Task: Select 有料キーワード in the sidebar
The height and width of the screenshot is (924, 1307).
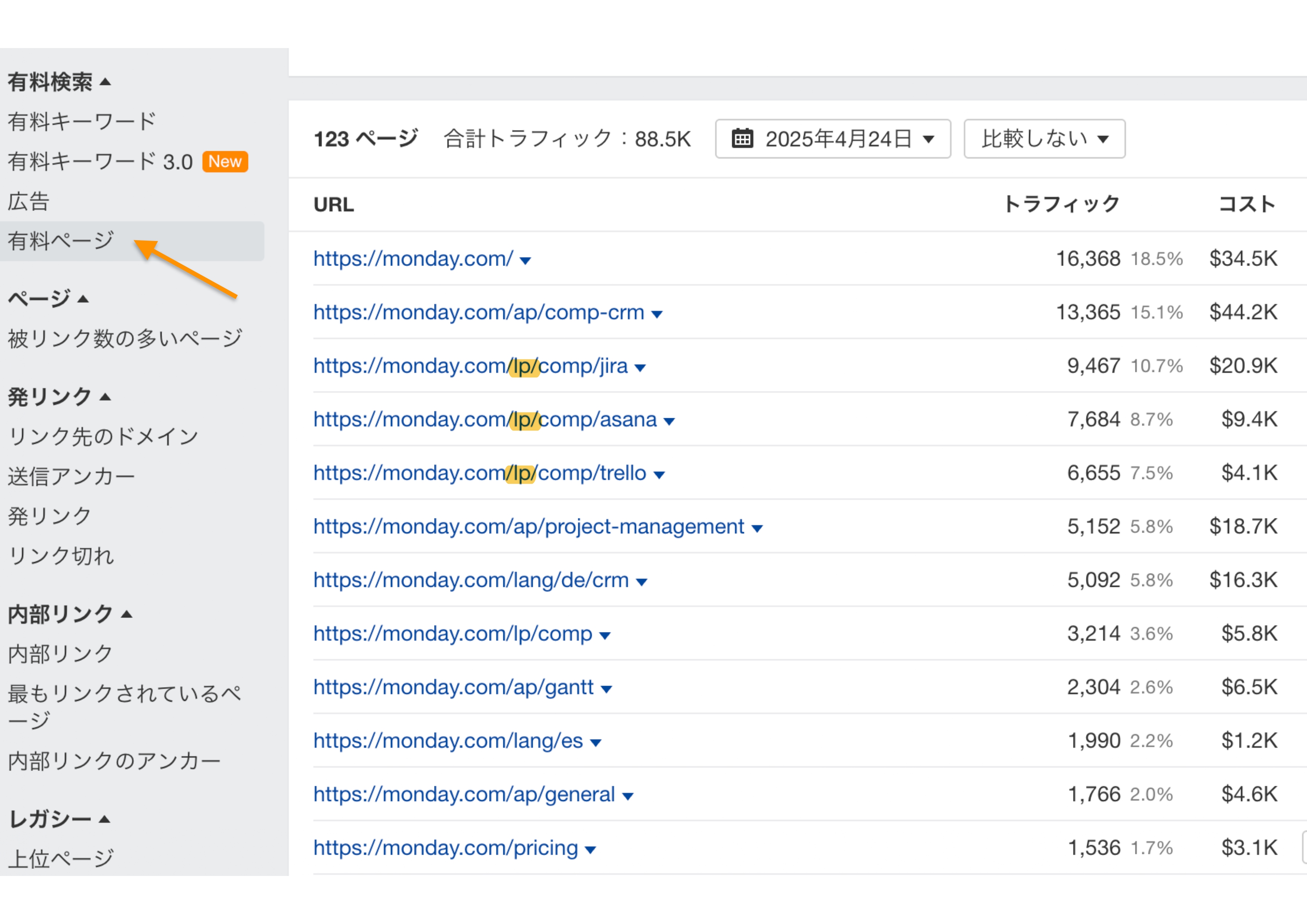Action: pos(81,121)
